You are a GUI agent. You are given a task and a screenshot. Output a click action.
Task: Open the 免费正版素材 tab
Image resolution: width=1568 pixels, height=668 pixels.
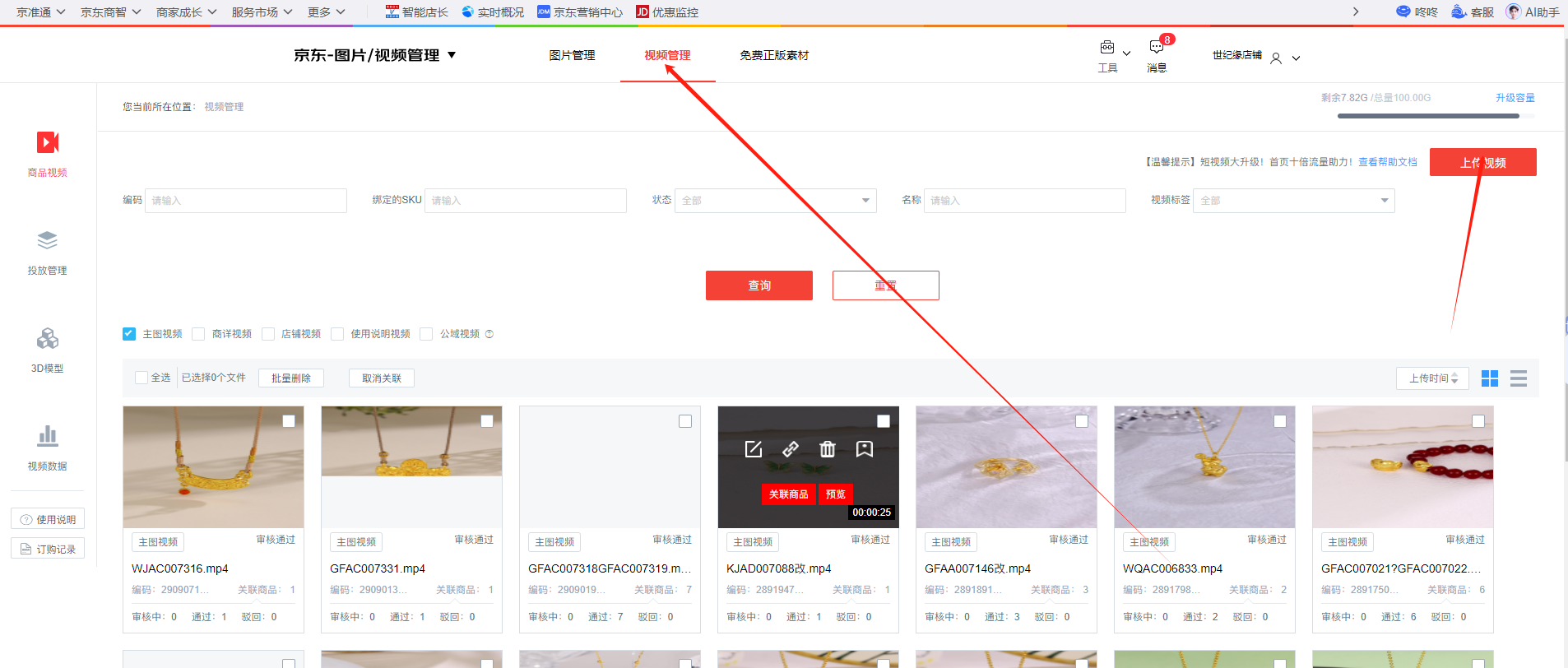(774, 55)
